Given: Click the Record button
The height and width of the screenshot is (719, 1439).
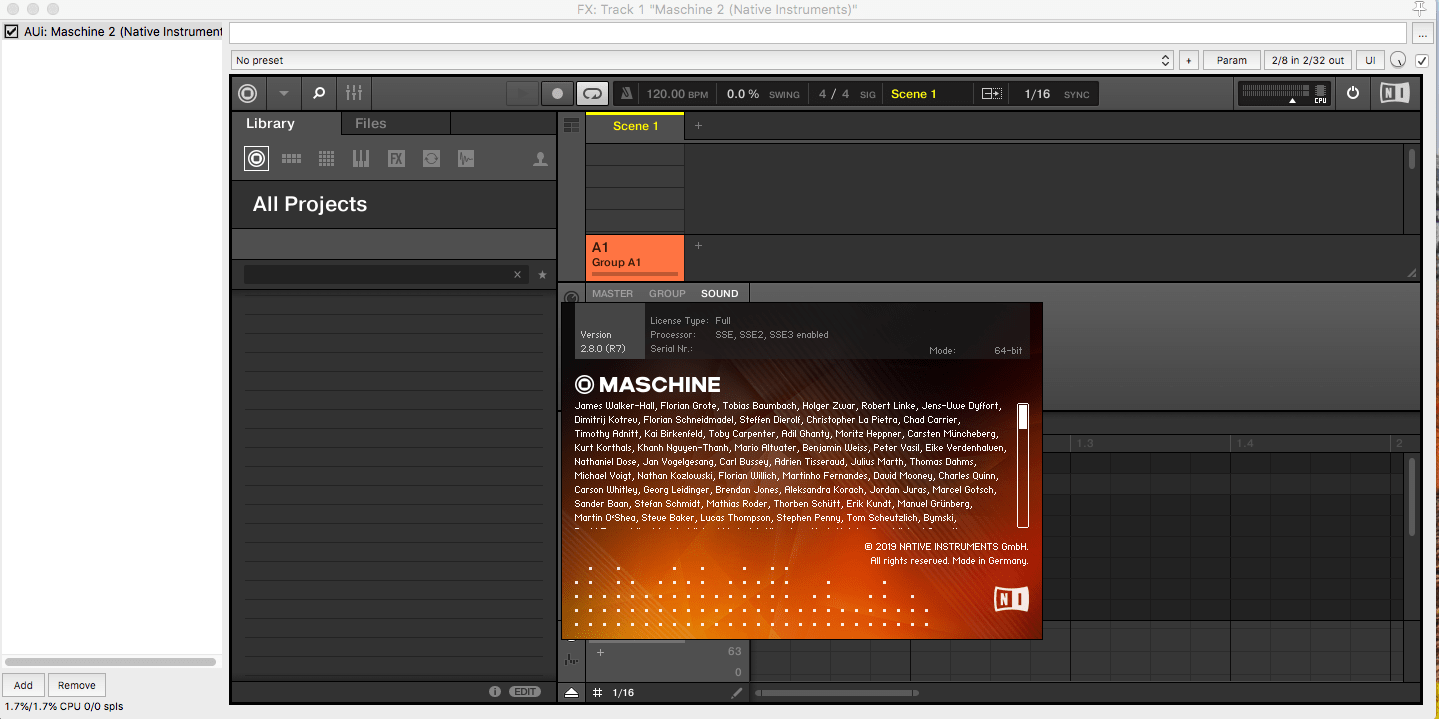Looking at the screenshot, I should [558, 94].
